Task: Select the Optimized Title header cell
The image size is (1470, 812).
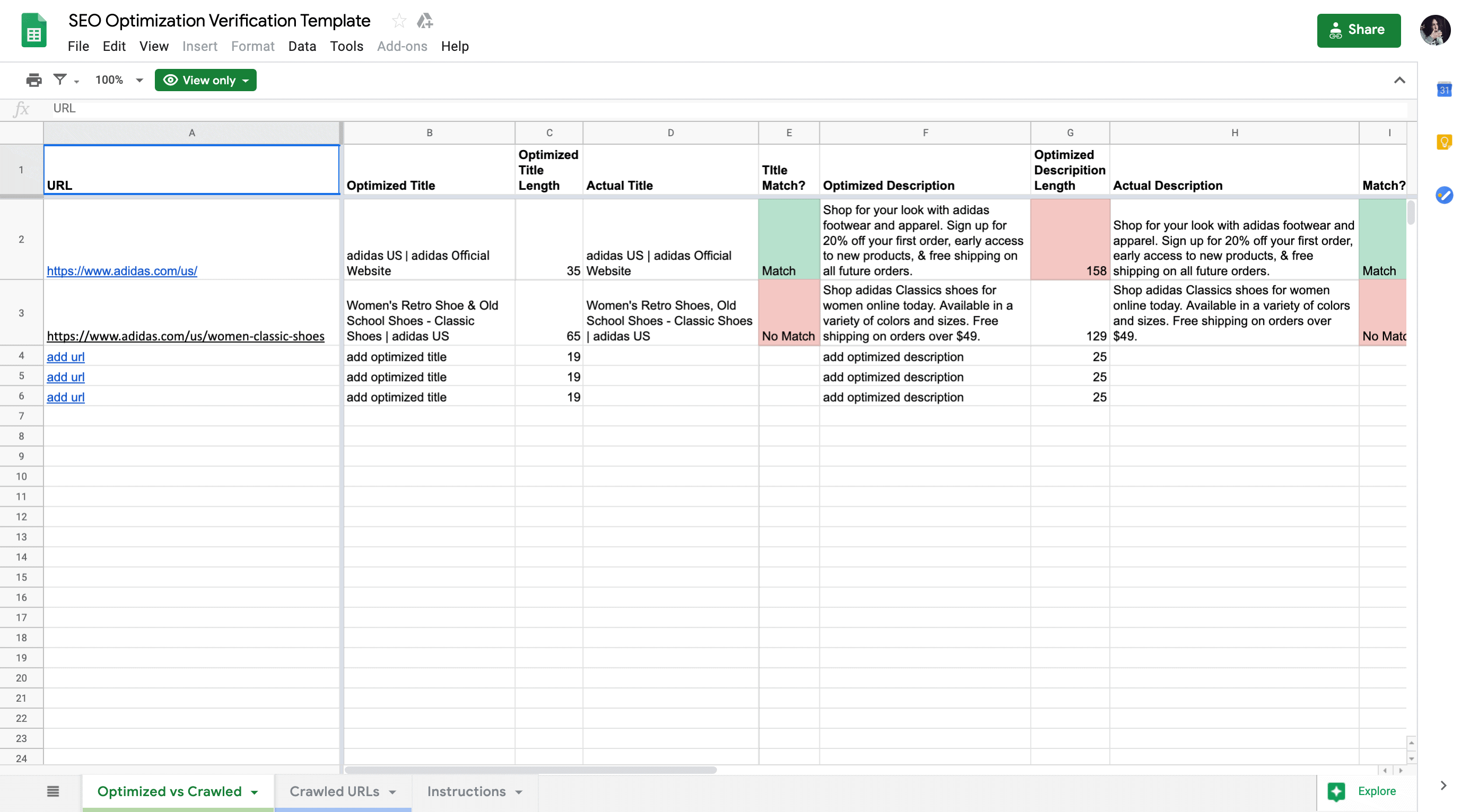Action: [x=429, y=170]
